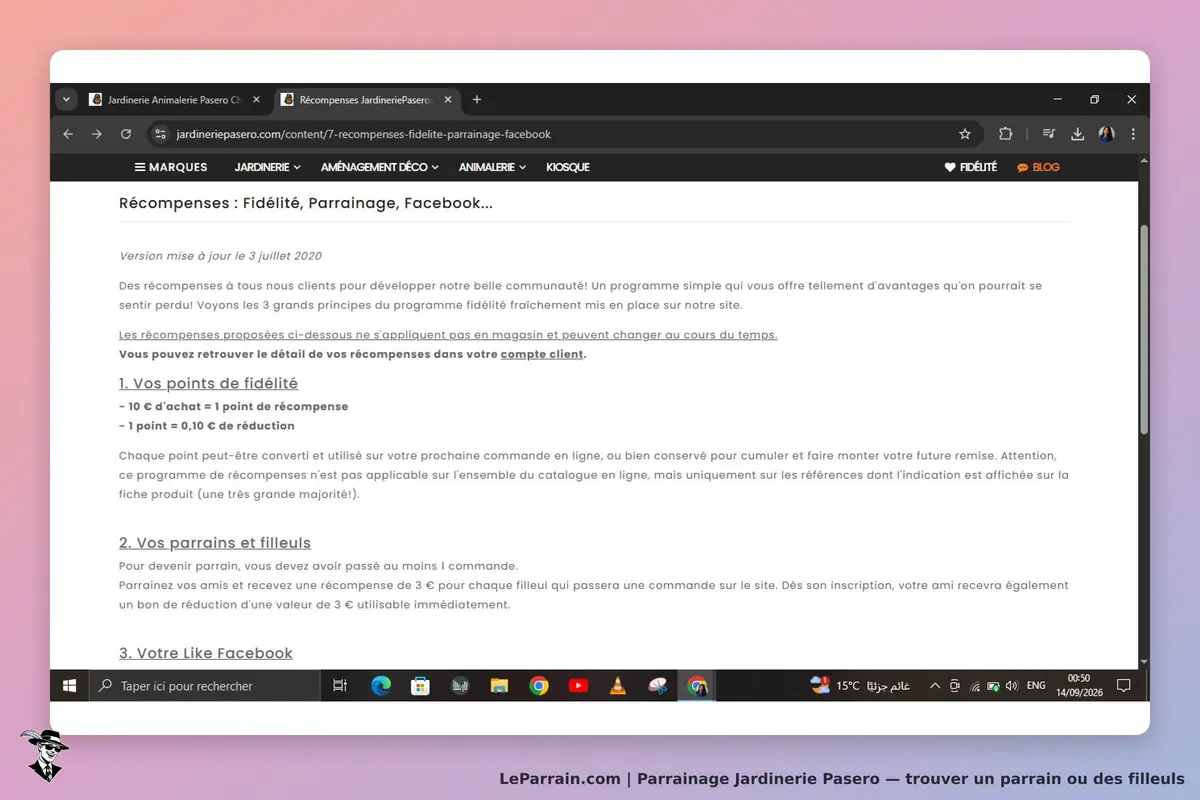Select the Récompenses JardineriePasero tab

(366, 100)
